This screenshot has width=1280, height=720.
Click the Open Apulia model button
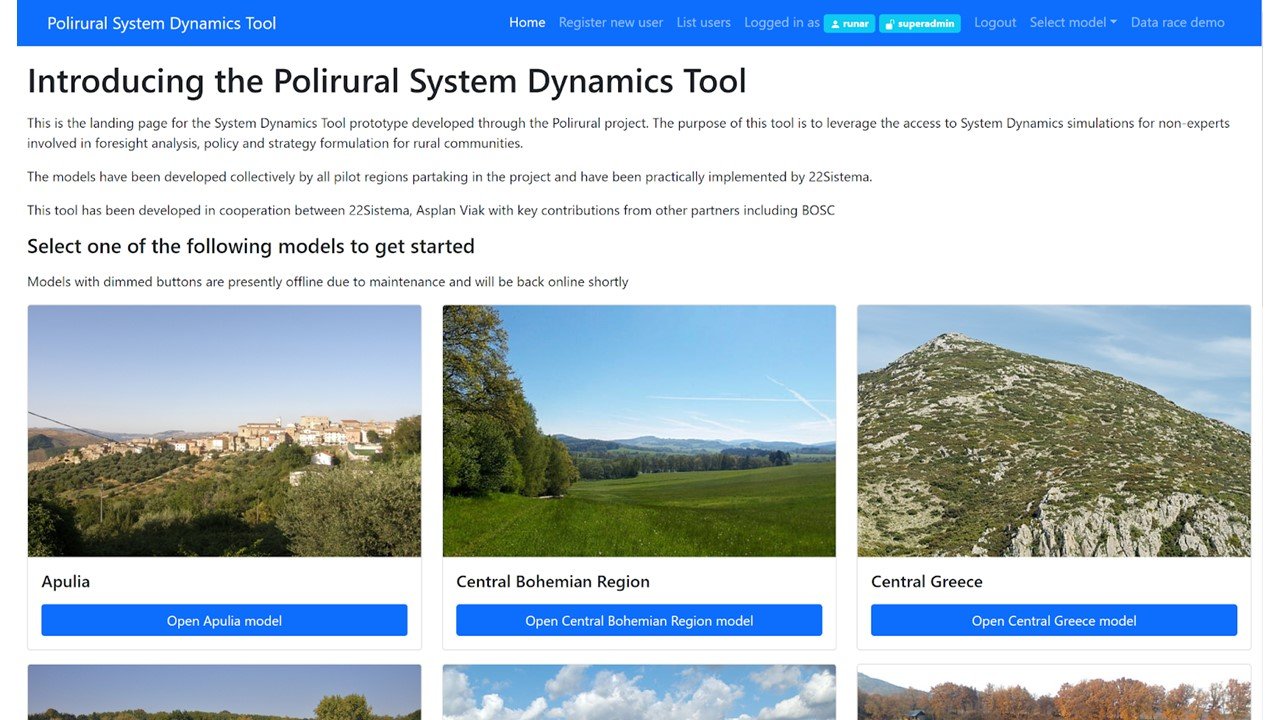click(x=224, y=620)
